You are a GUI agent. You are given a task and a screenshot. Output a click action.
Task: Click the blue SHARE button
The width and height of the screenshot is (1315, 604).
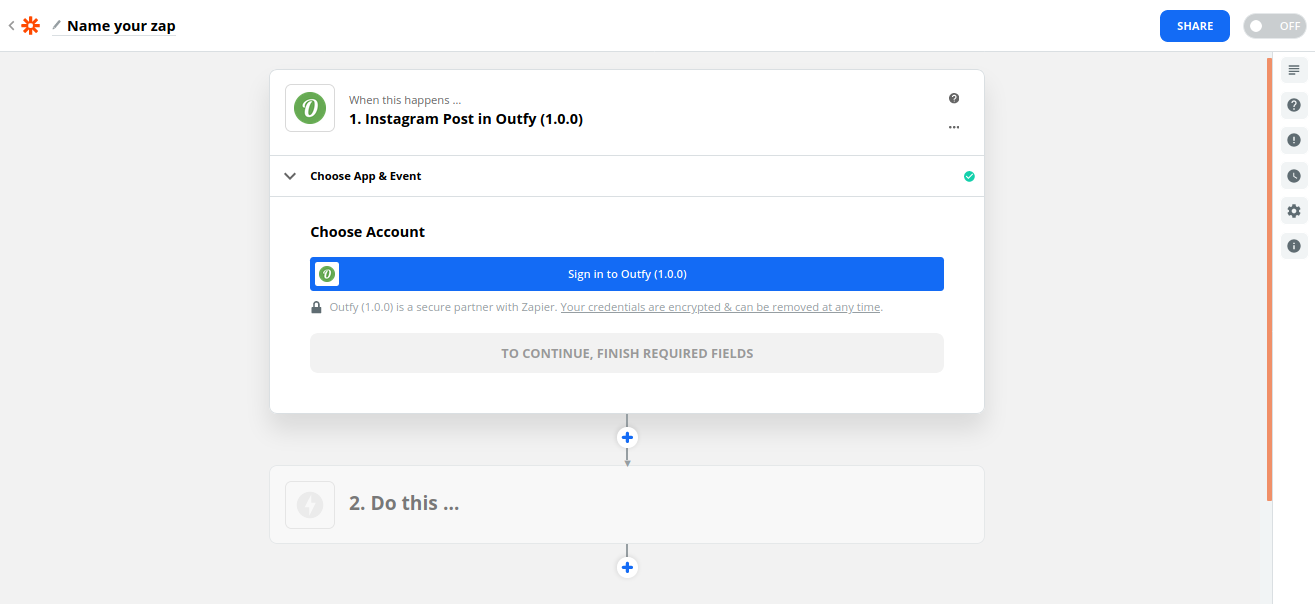(x=1195, y=26)
